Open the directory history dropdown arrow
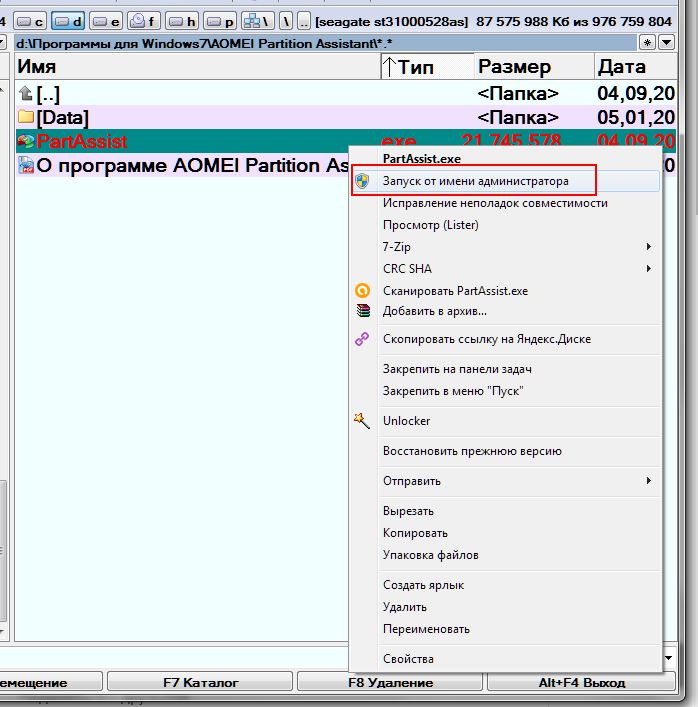Image resolution: width=698 pixels, height=707 pixels. coord(666,43)
